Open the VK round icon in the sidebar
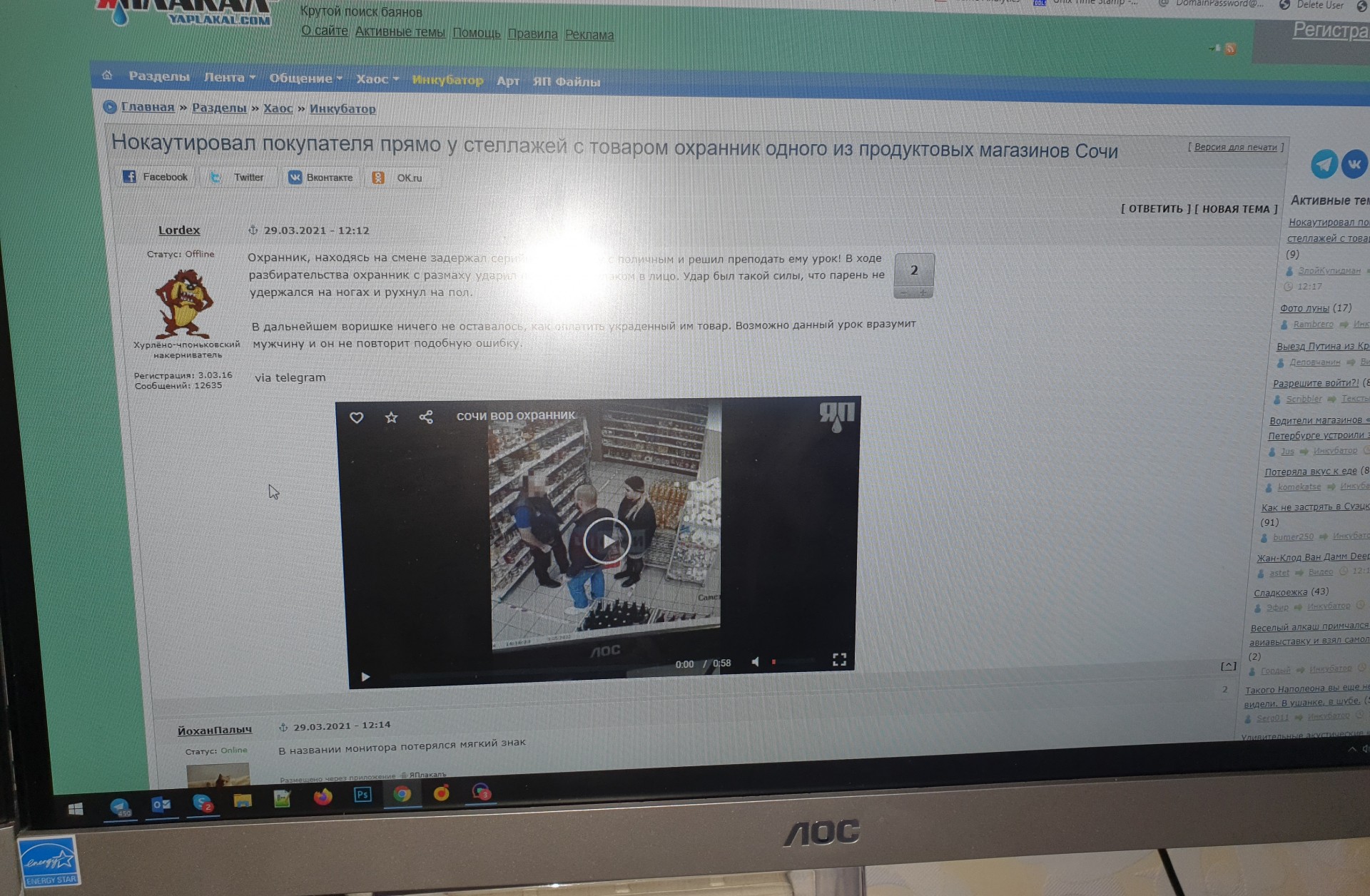1370x896 pixels. 1354,164
